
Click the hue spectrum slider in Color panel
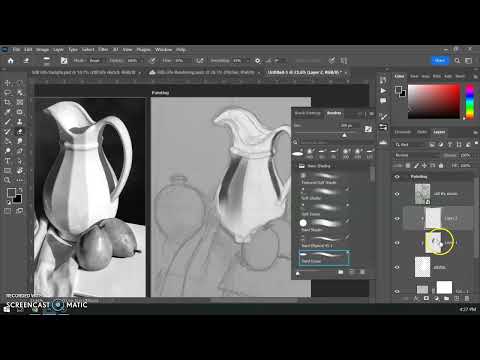click(470, 102)
